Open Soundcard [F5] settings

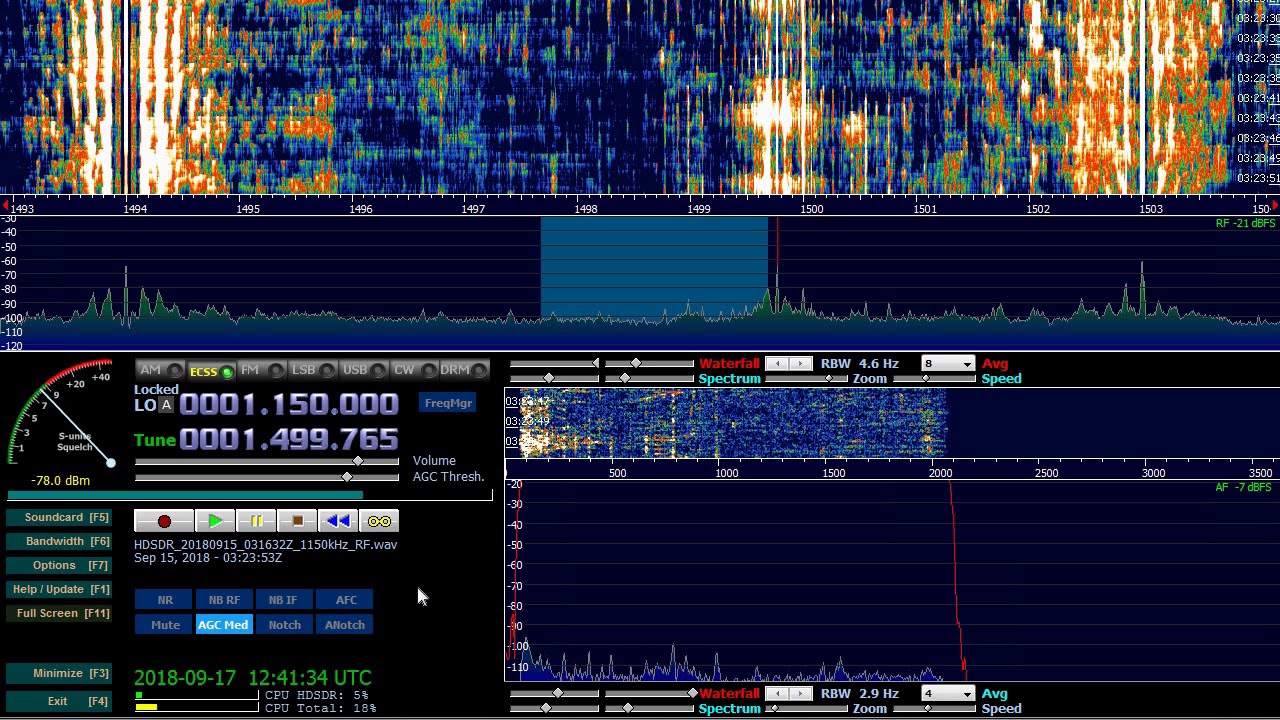(x=61, y=517)
